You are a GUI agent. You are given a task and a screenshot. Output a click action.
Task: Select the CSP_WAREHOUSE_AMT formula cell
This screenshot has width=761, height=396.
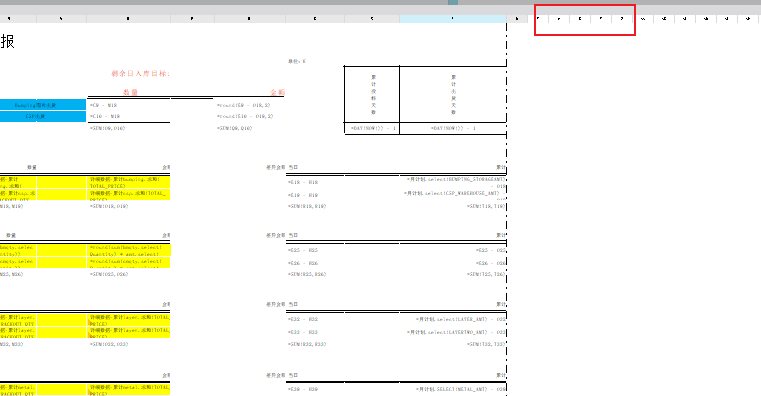[x=453, y=195]
